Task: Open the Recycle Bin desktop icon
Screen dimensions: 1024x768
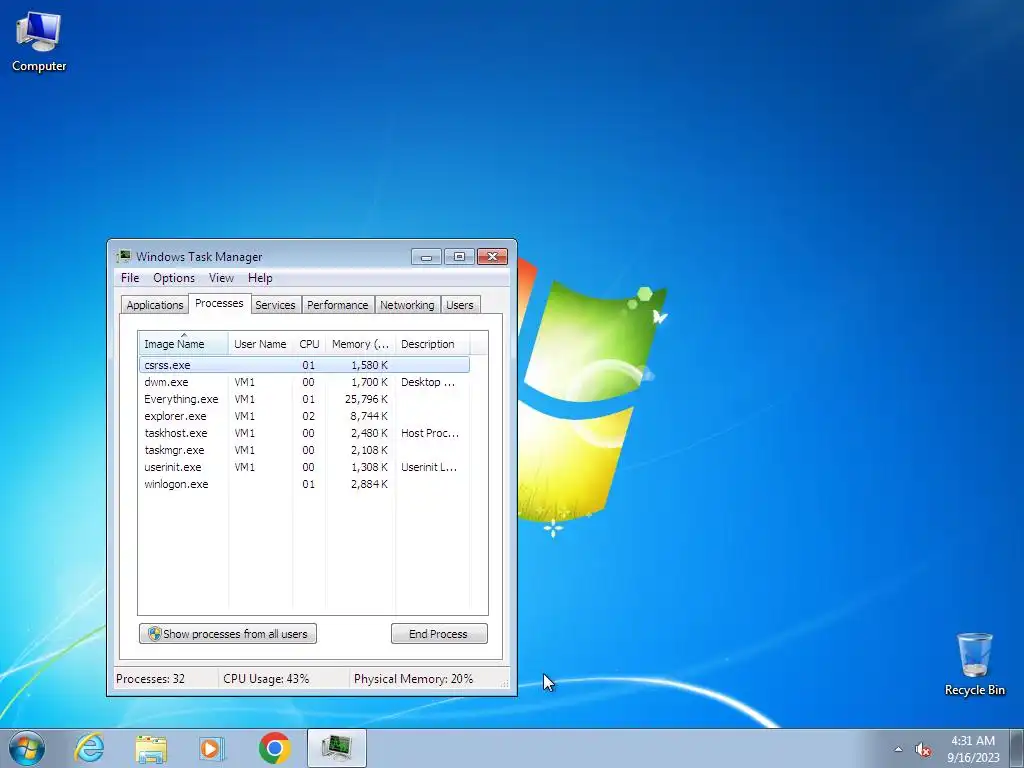Action: (x=974, y=664)
